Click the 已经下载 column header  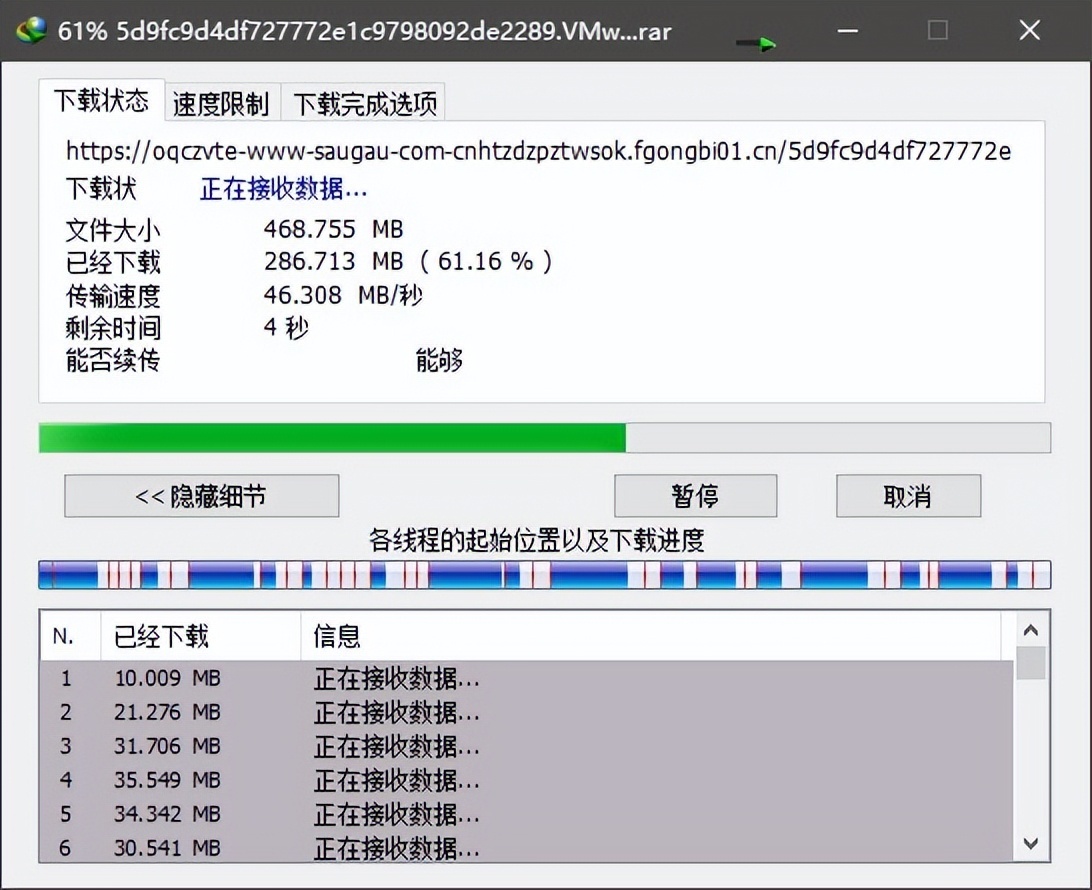click(201, 636)
